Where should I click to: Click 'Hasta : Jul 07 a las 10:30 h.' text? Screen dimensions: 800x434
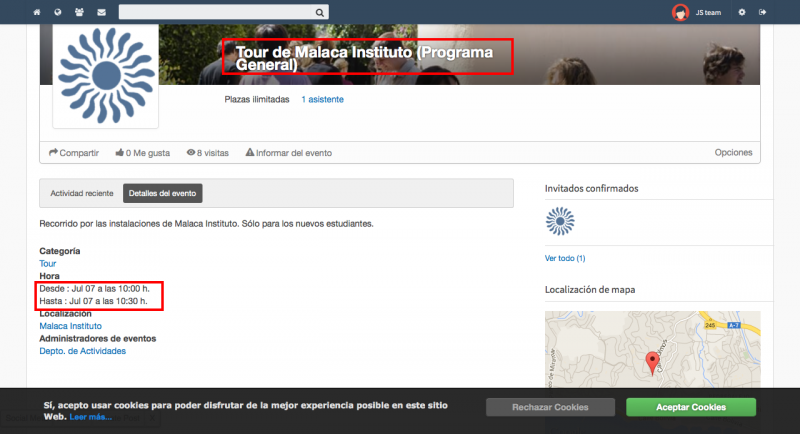(93, 301)
